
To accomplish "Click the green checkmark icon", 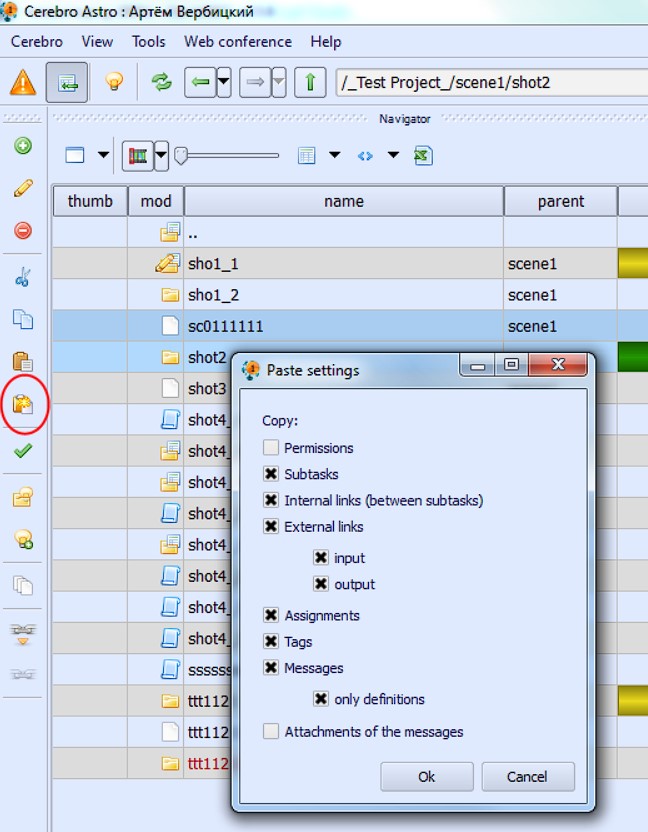I will coord(23,451).
